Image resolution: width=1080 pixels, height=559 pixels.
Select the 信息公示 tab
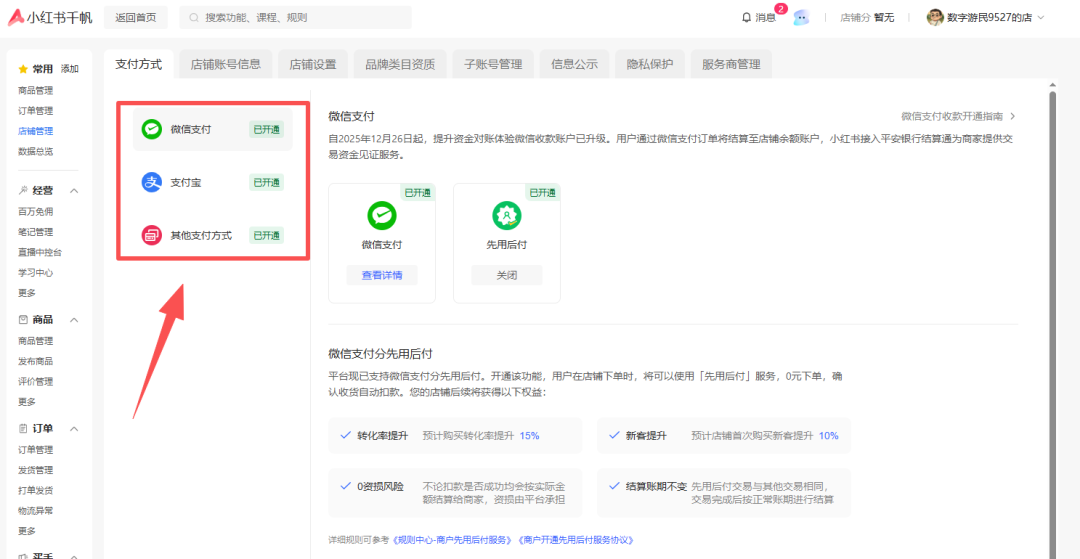(574, 65)
